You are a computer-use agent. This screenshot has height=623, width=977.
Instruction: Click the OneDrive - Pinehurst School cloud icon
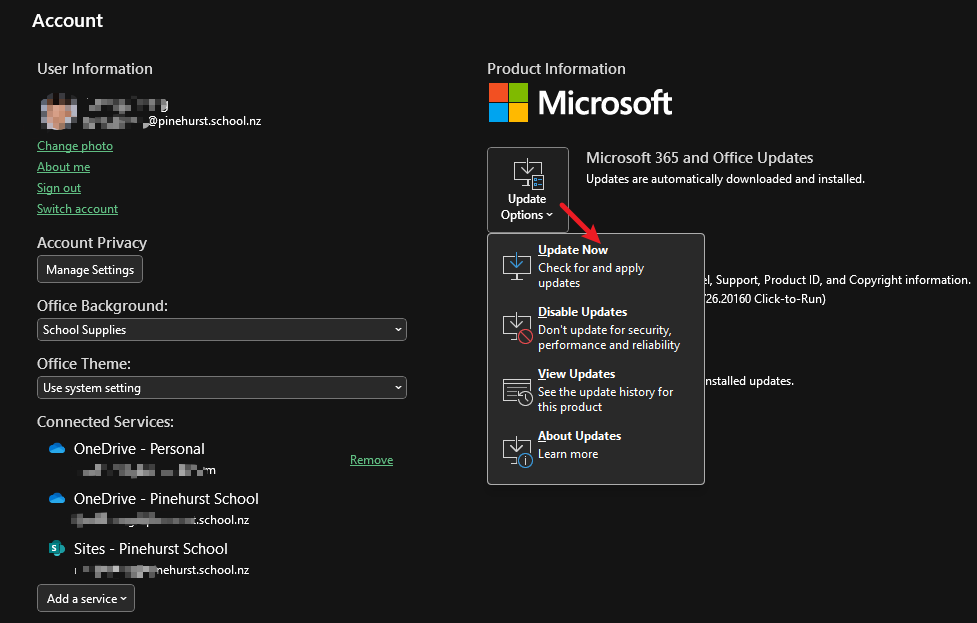[57, 498]
